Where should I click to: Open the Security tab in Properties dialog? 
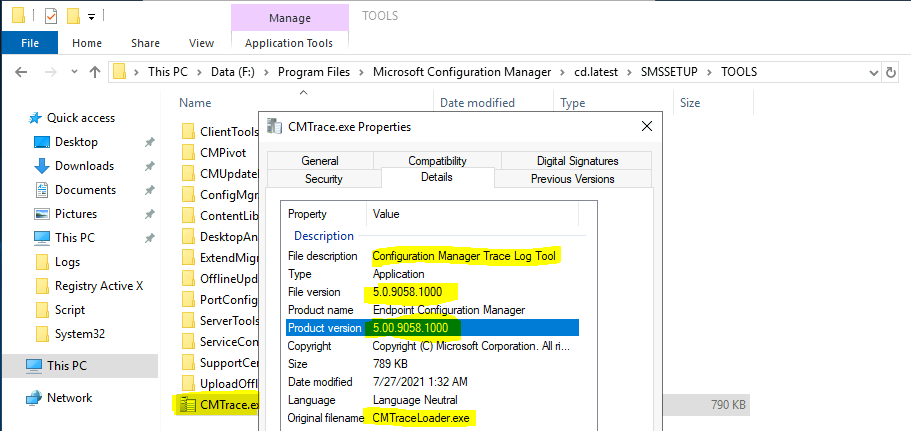click(324, 179)
